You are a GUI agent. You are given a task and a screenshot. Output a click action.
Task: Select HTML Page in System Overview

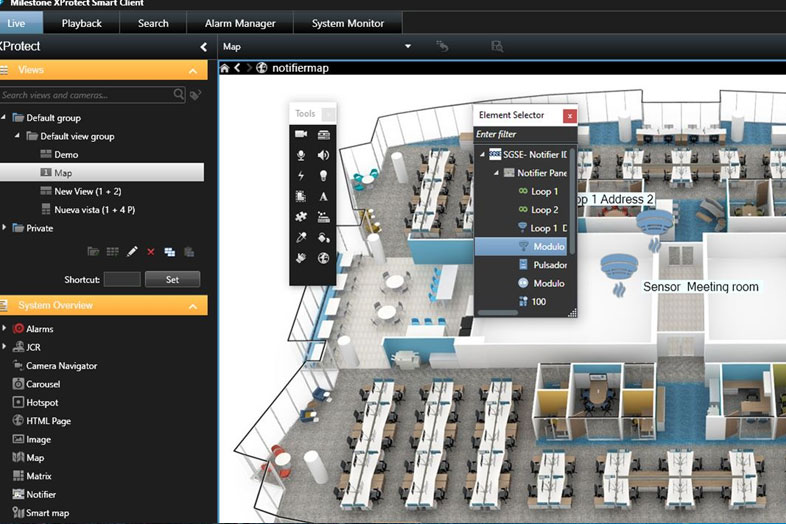(x=48, y=421)
